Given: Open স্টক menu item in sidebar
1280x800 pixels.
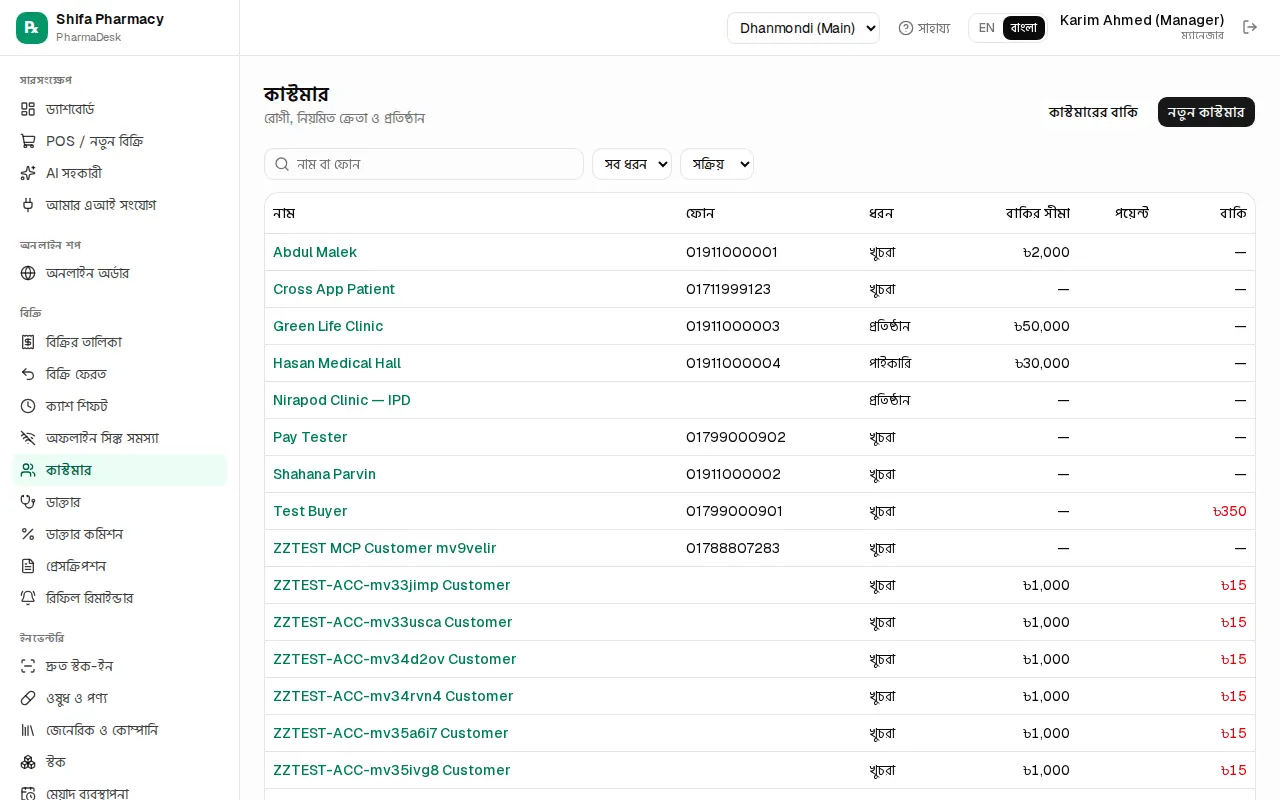Looking at the screenshot, I should coord(120,762).
